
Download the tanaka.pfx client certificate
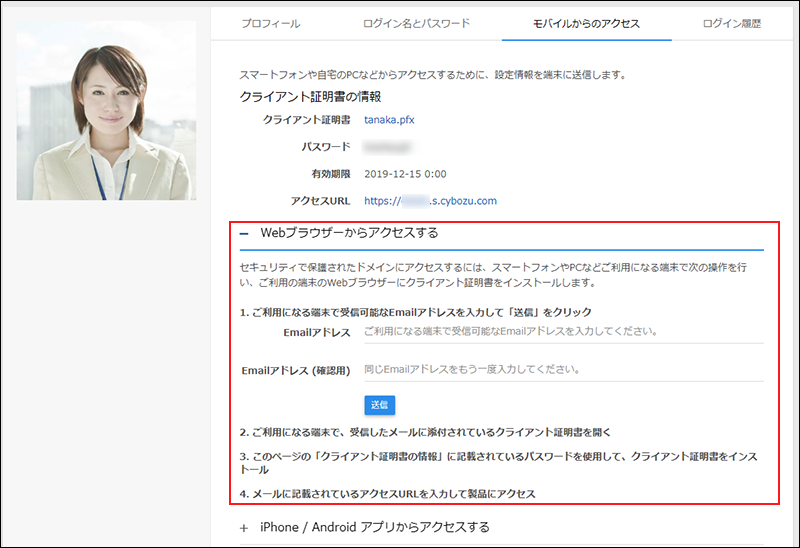389,120
